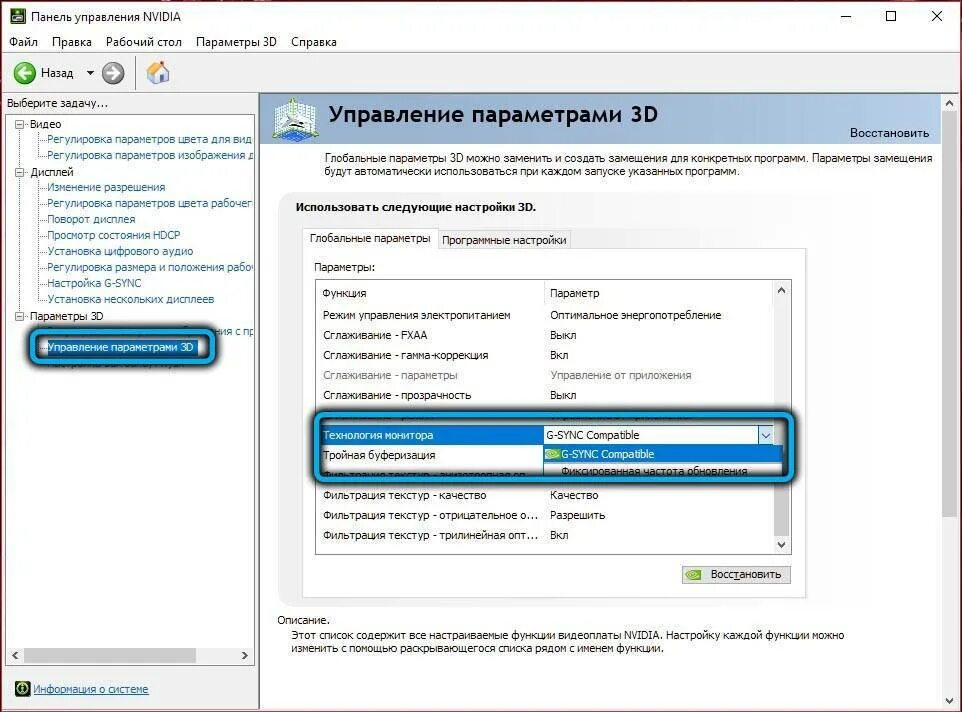962x712 pixels.
Task: Click NVIDIA logo on Восстановить button
Action: coord(693,575)
